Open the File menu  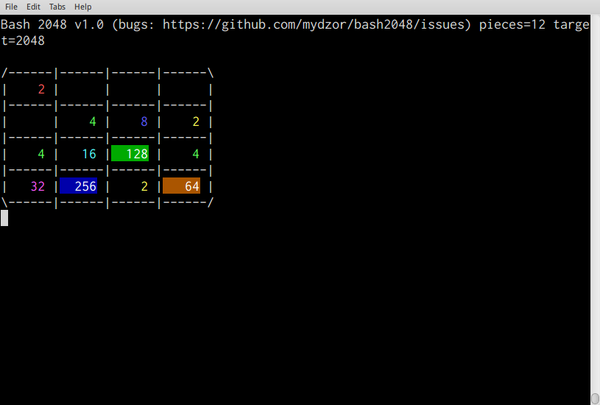pos(11,7)
